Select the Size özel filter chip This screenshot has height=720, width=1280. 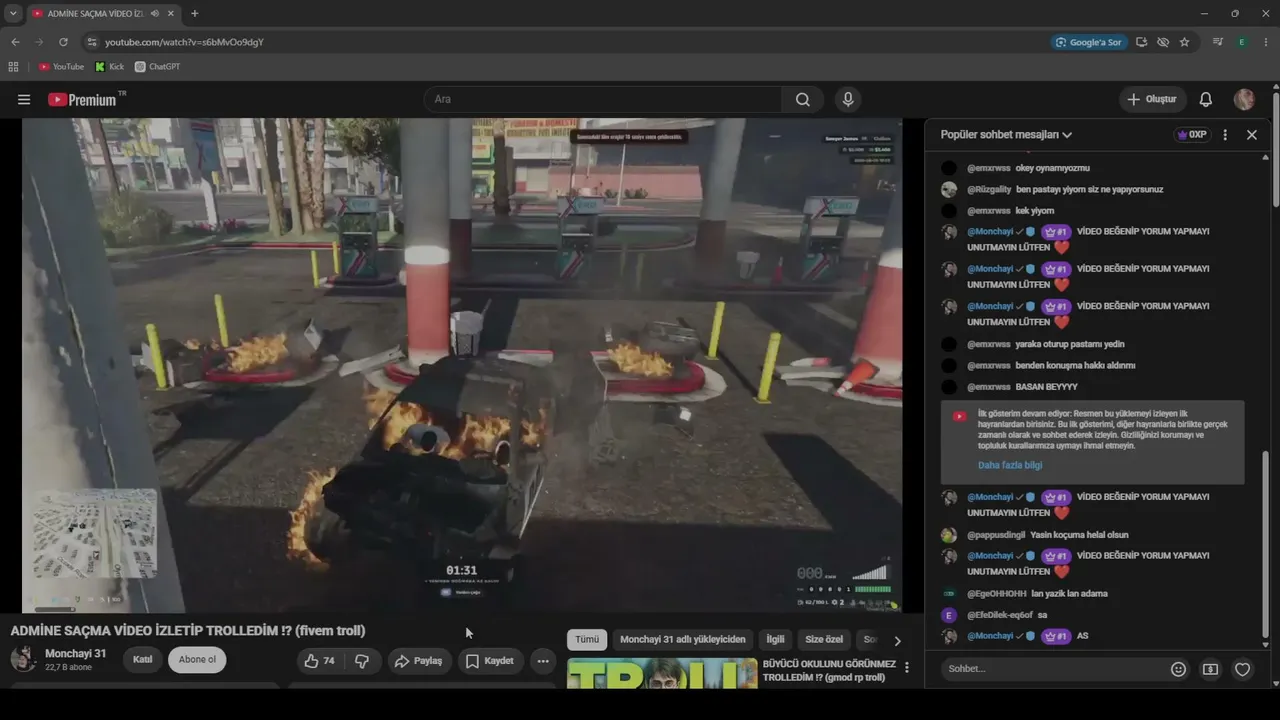click(x=824, y=640)
